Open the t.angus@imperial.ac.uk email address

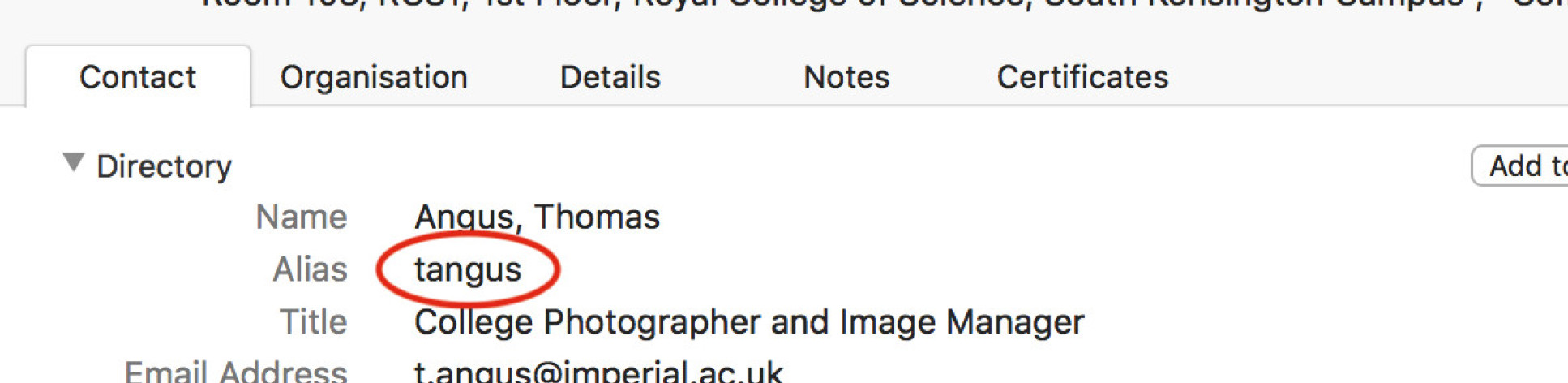598,372
